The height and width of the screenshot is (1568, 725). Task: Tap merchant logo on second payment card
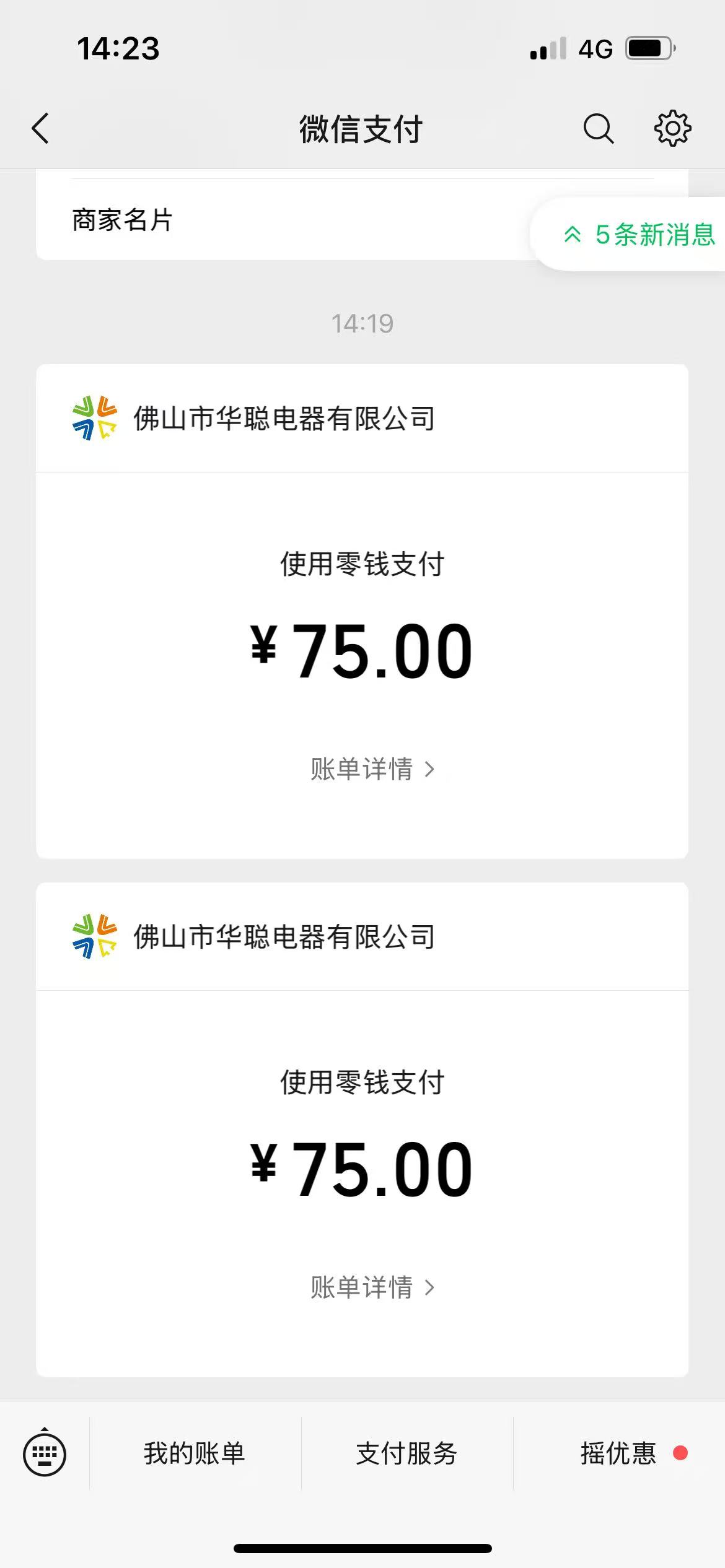pyautogui.click(x=94, y=936)
